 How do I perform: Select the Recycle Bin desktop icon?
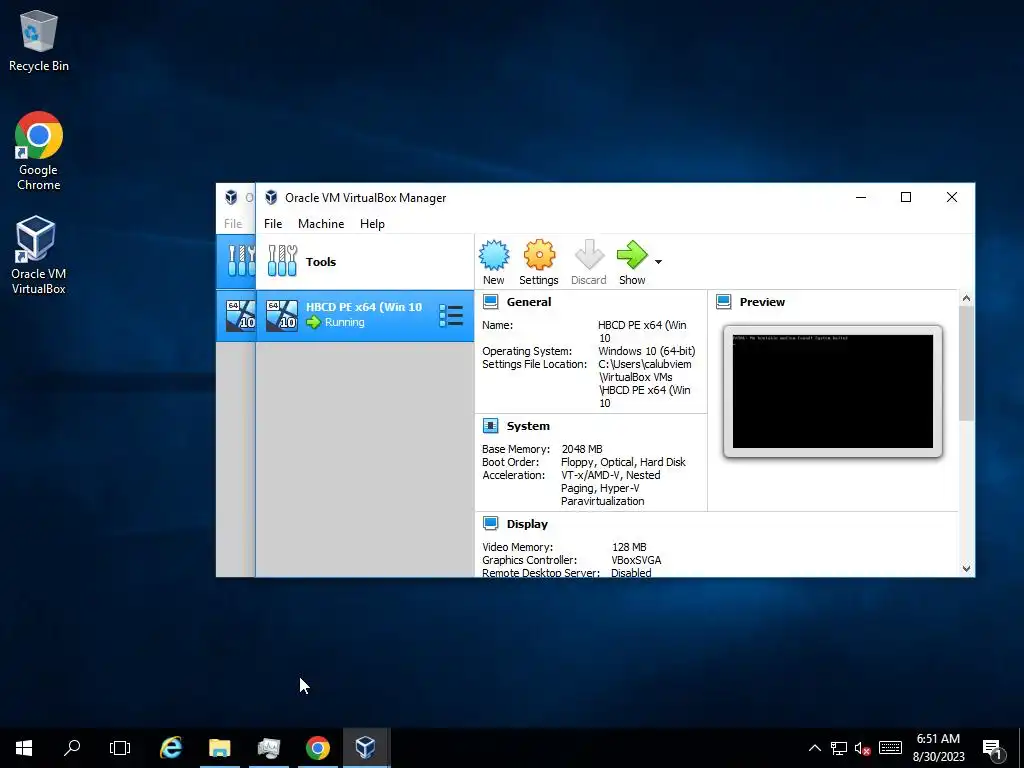[39, 41]
